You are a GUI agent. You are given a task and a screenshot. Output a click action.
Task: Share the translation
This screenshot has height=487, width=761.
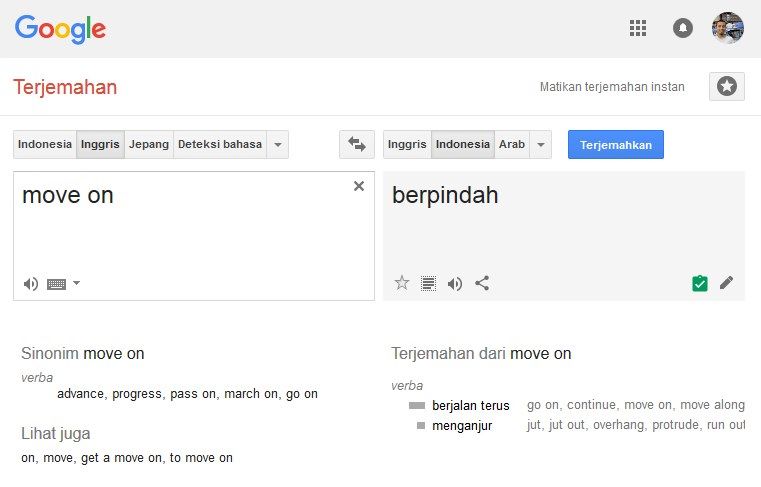click(482, 283)
